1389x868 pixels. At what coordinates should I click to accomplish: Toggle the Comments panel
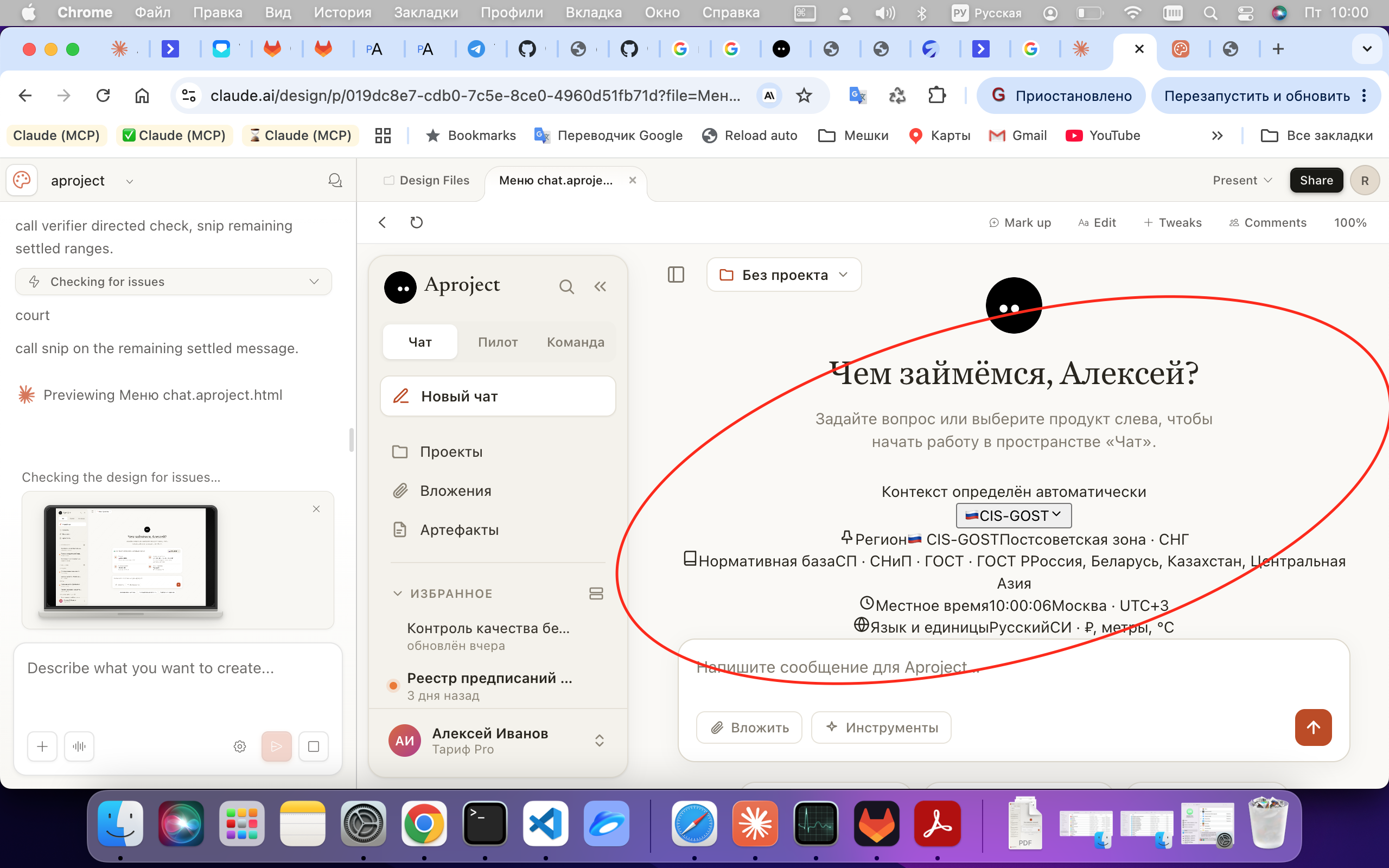[x=1267, y=223]
